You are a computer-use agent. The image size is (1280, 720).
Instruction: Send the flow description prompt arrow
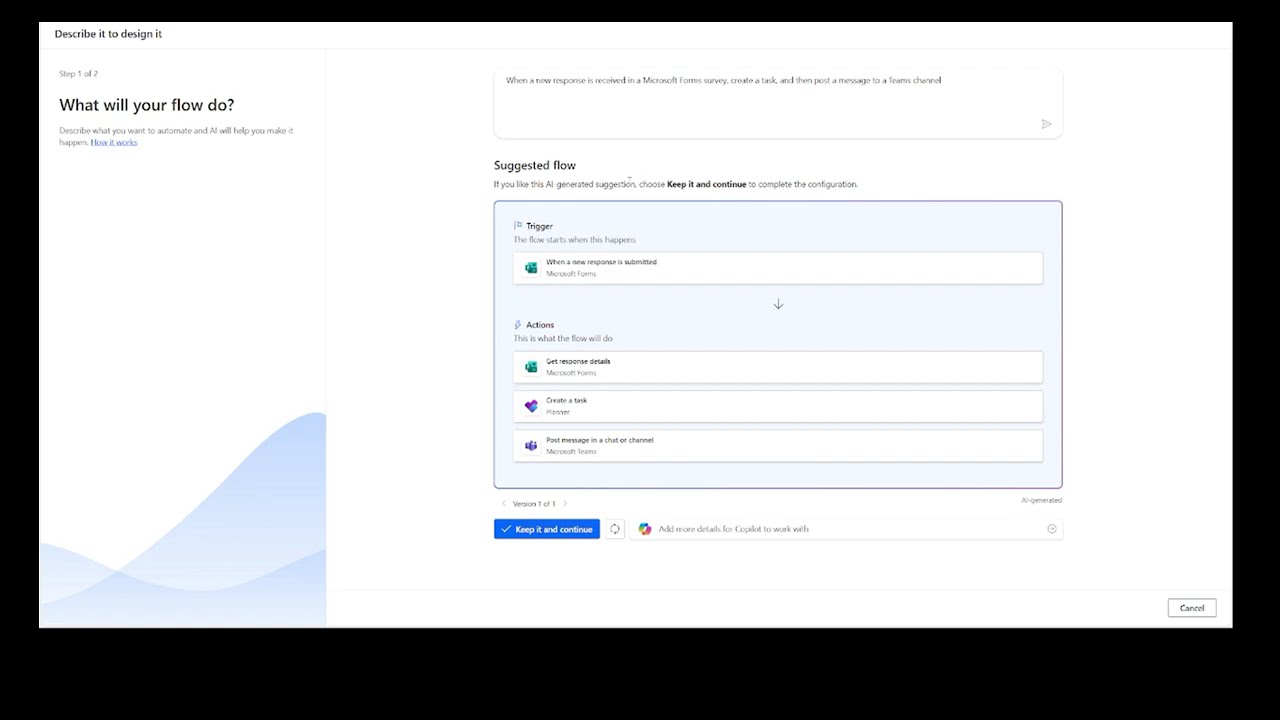(x=1047, y=124)
